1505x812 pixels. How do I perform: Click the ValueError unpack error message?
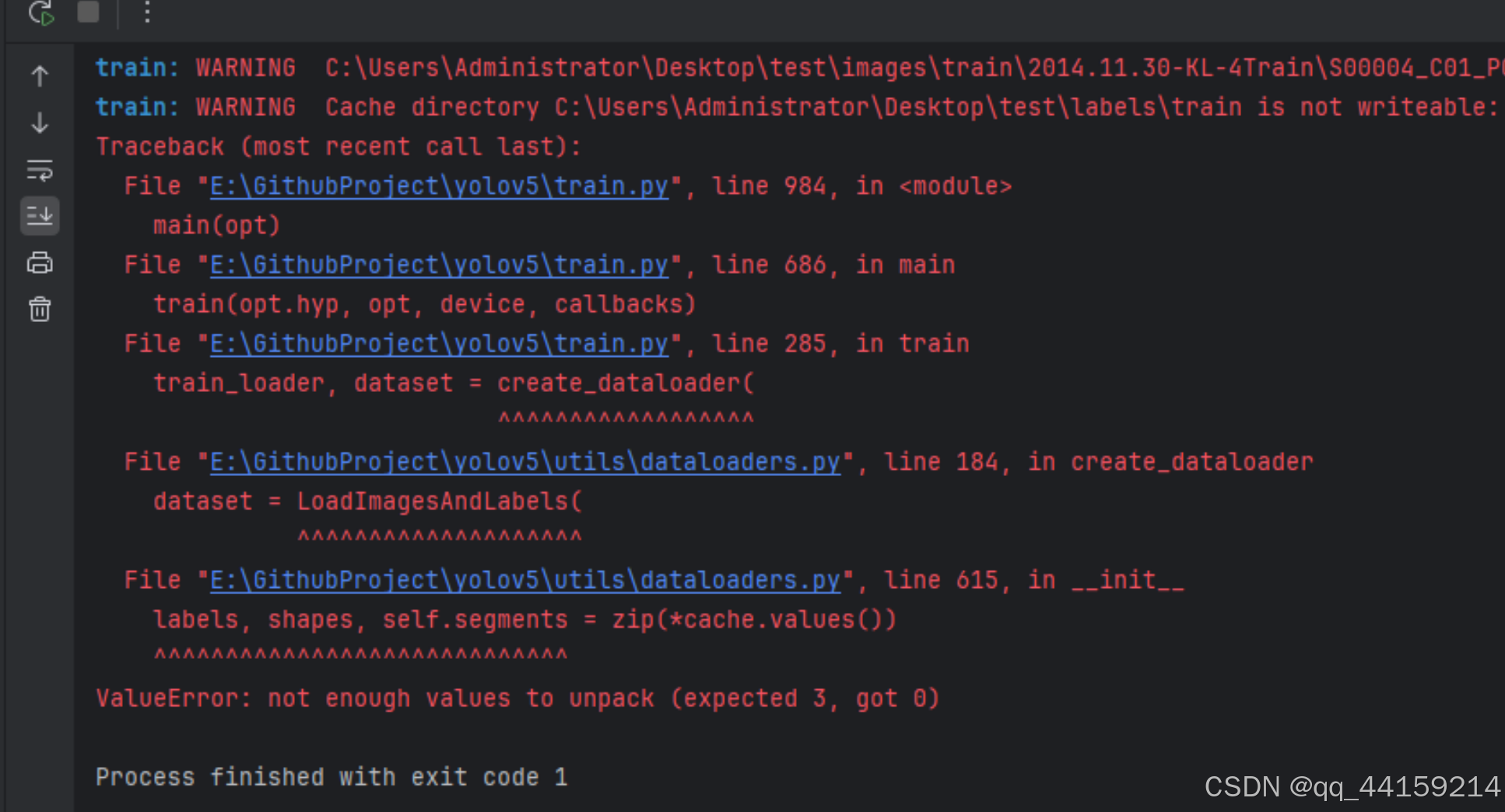point(517,698)
